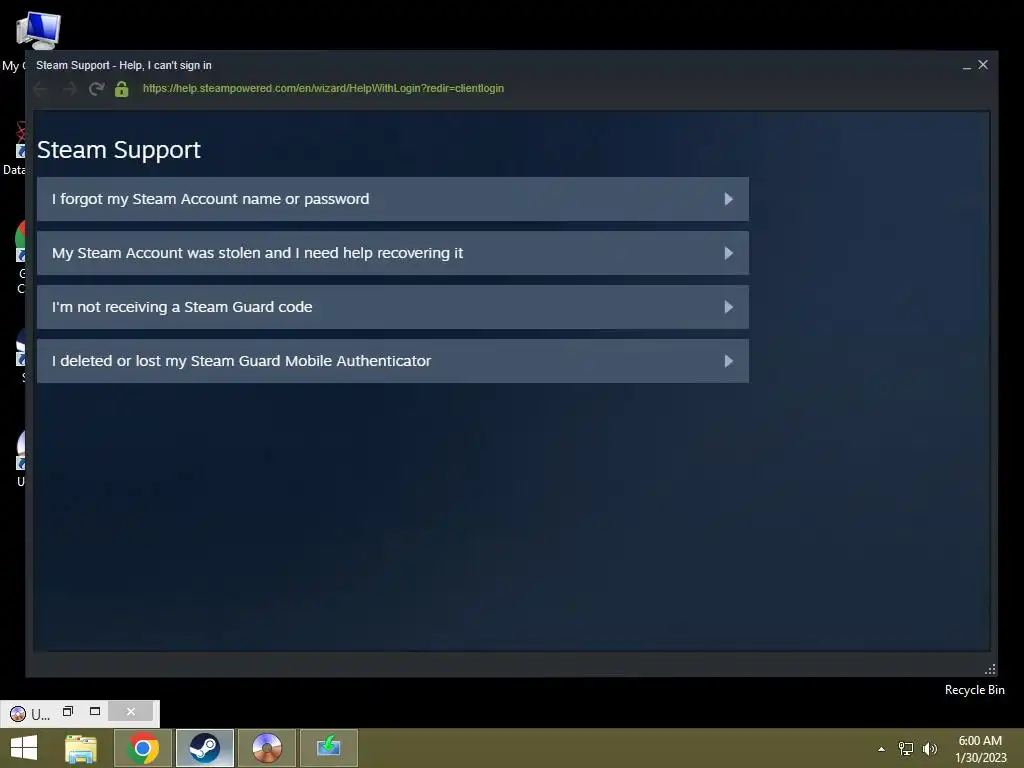Click the arrow beside Mobile Authenticator option

(x=729, y=361)
